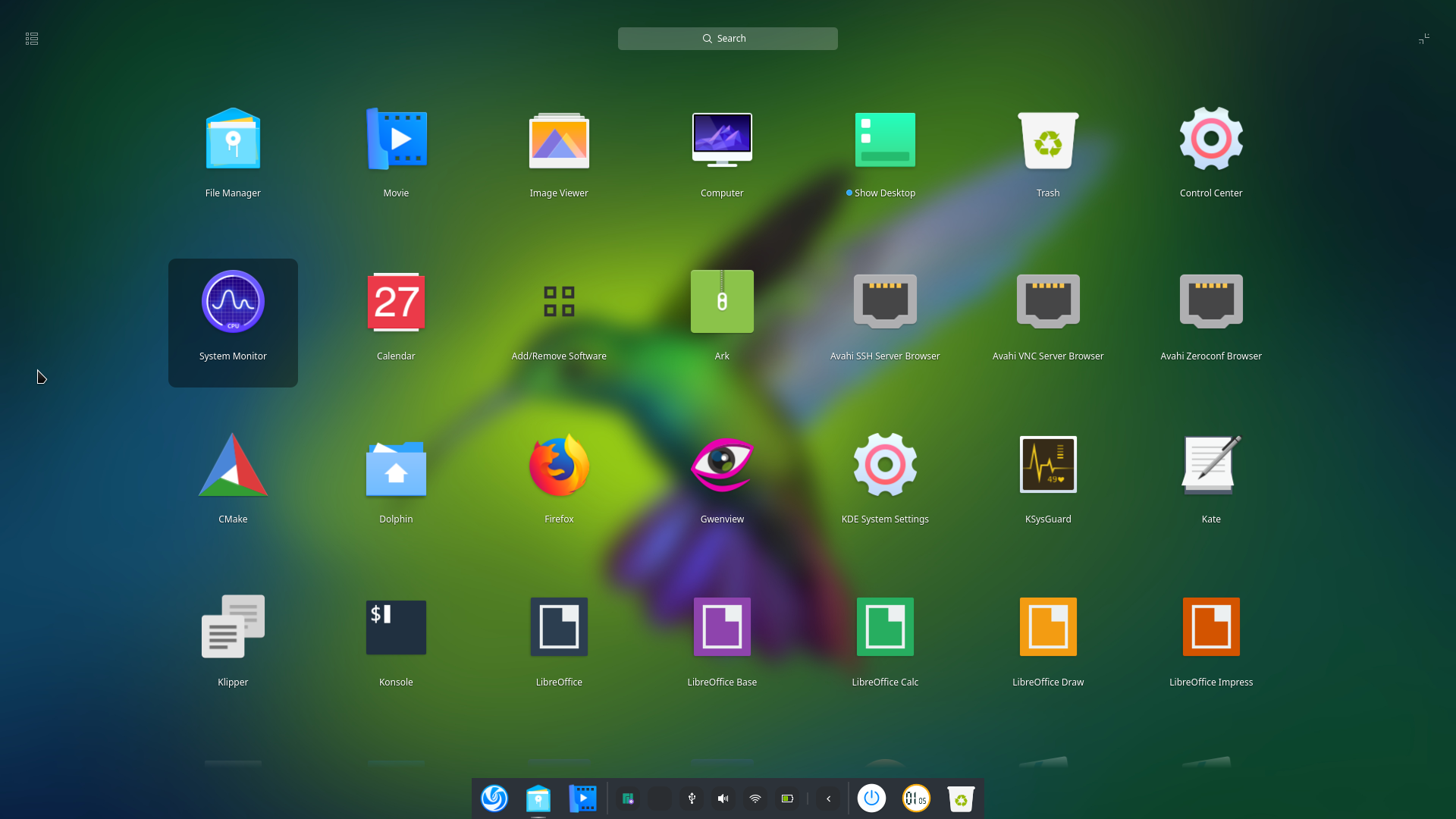Click the empty dark tray slot in dock
Viewport: 1456px width, 819px height.
click(660, 799)
